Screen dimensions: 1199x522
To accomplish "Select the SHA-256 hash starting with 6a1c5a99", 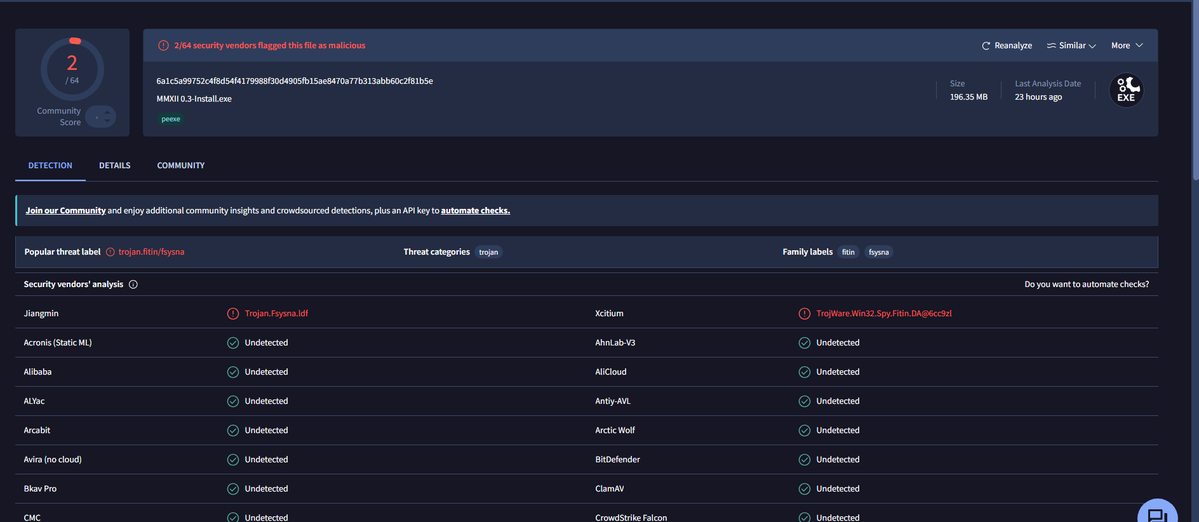I will point(294,81).
